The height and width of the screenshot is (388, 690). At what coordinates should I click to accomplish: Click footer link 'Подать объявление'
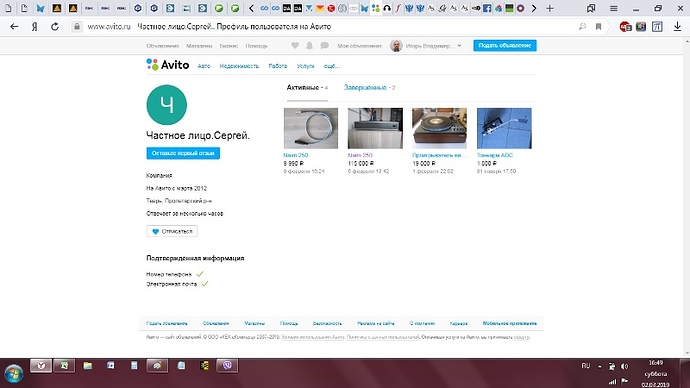pyautogui.click(x=167, y=323)
